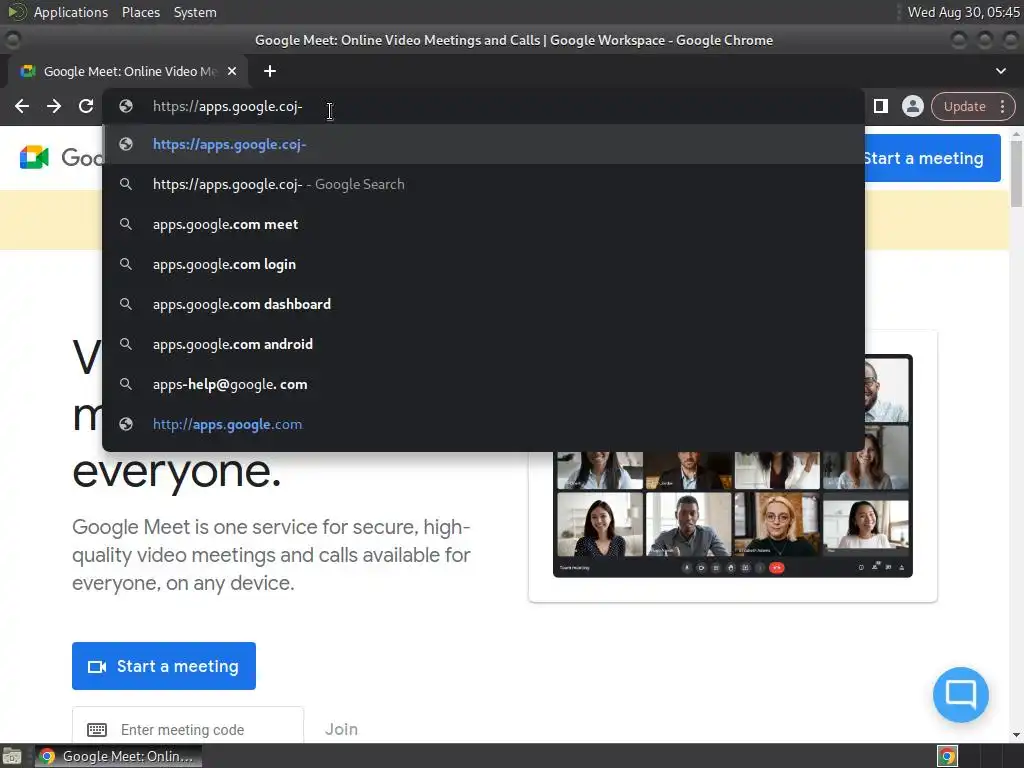Choose the Google Search suggestion for typed URL
The image size is (1024, 768).
click(483, 184)
